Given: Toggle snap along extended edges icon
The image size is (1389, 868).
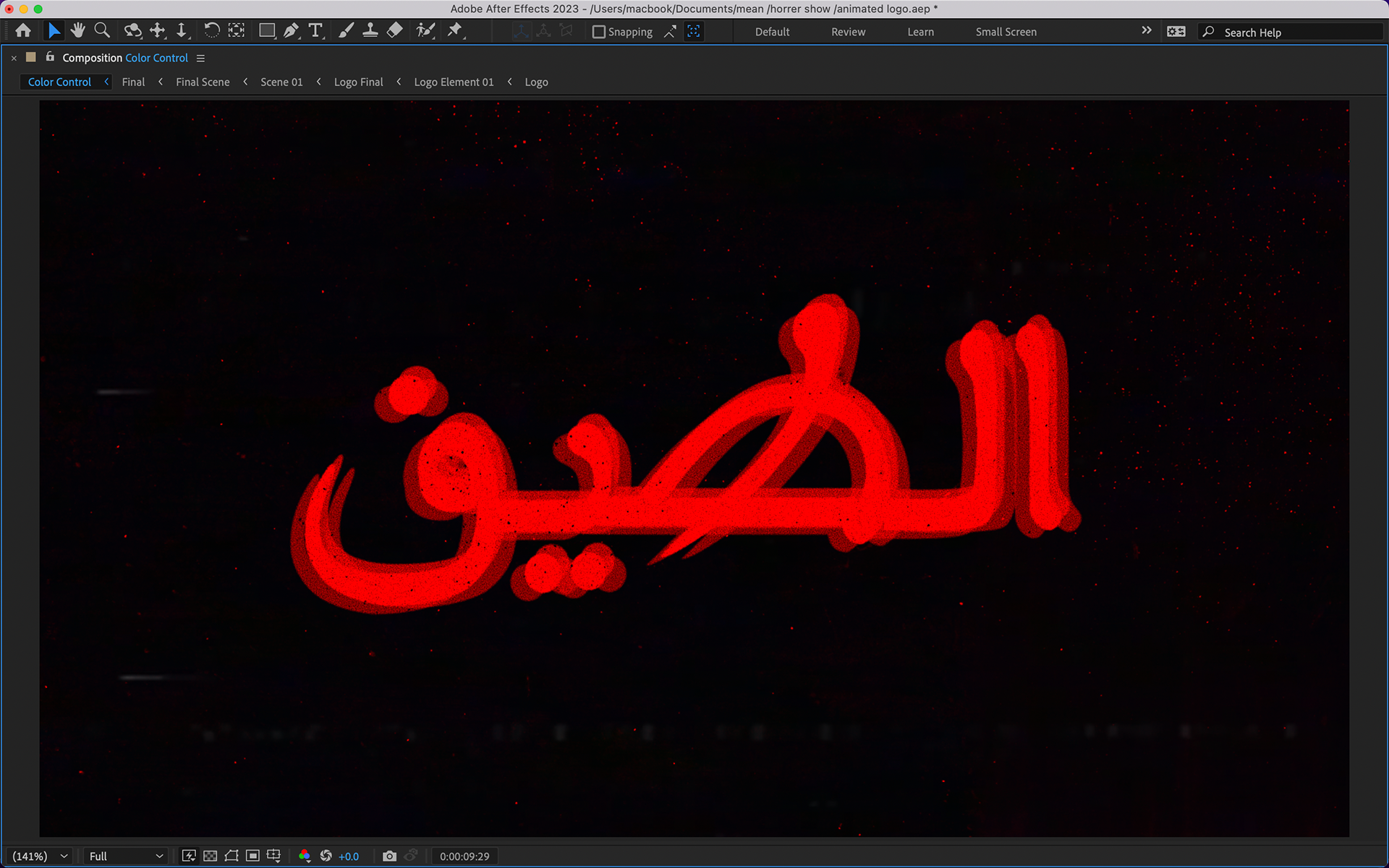Looking at the screenshot, I should tap(670, 31).
